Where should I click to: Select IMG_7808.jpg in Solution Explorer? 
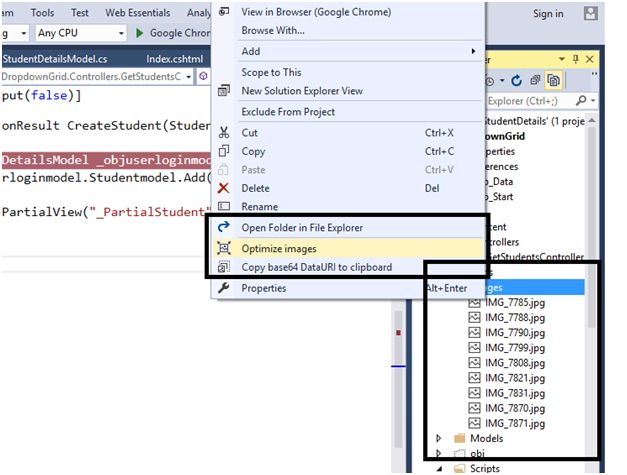[515, 363]
